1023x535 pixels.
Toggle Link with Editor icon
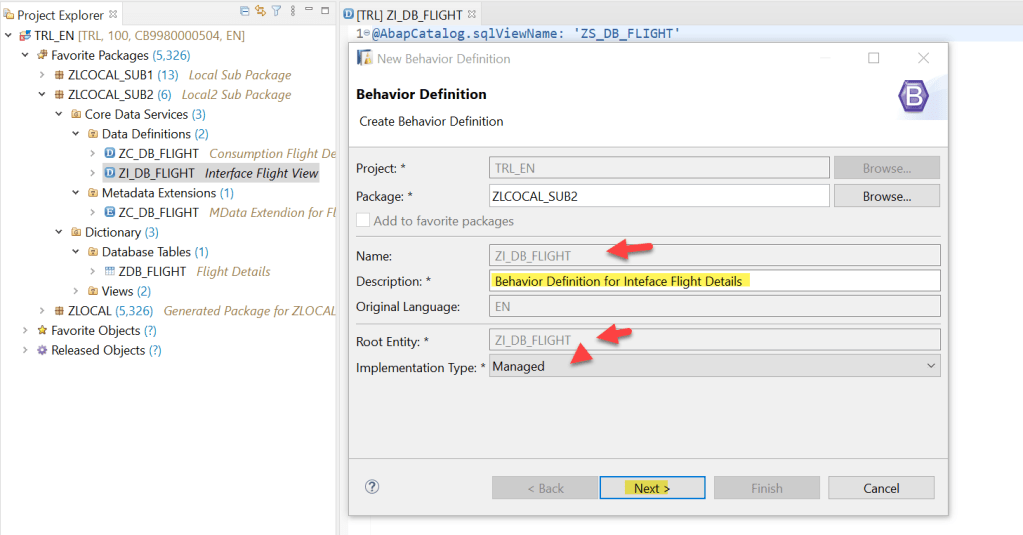(260, 12)
